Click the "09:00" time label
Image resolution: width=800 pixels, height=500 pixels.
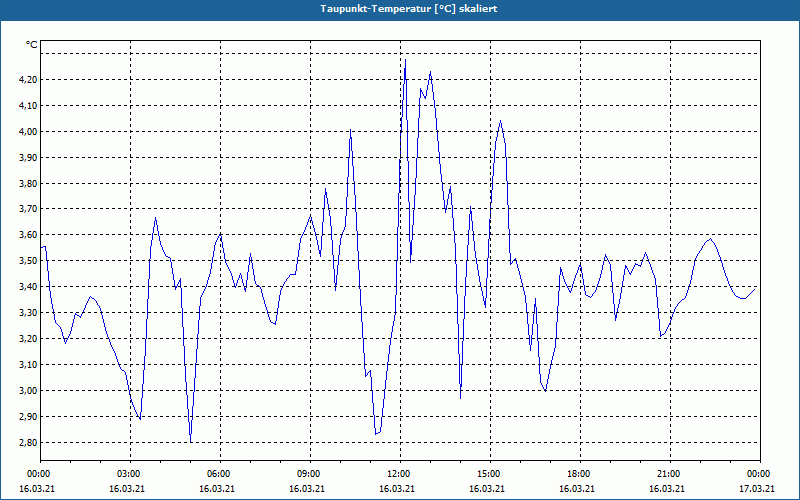click(x=310, y=474)
